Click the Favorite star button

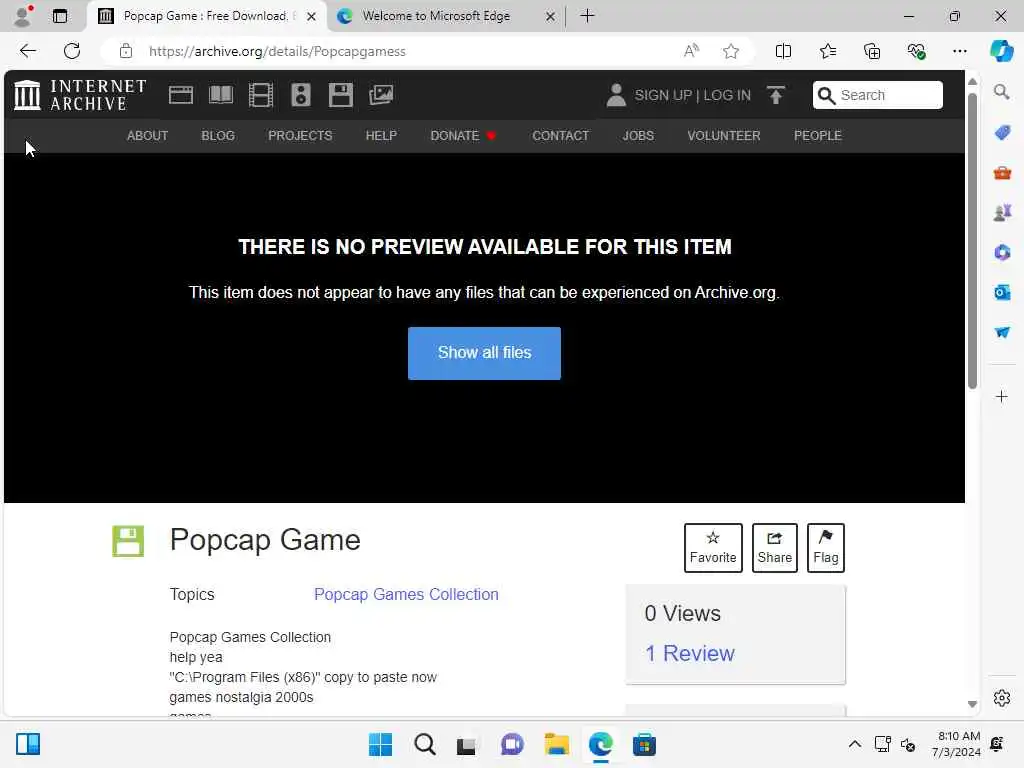click(x=713, y=548)
